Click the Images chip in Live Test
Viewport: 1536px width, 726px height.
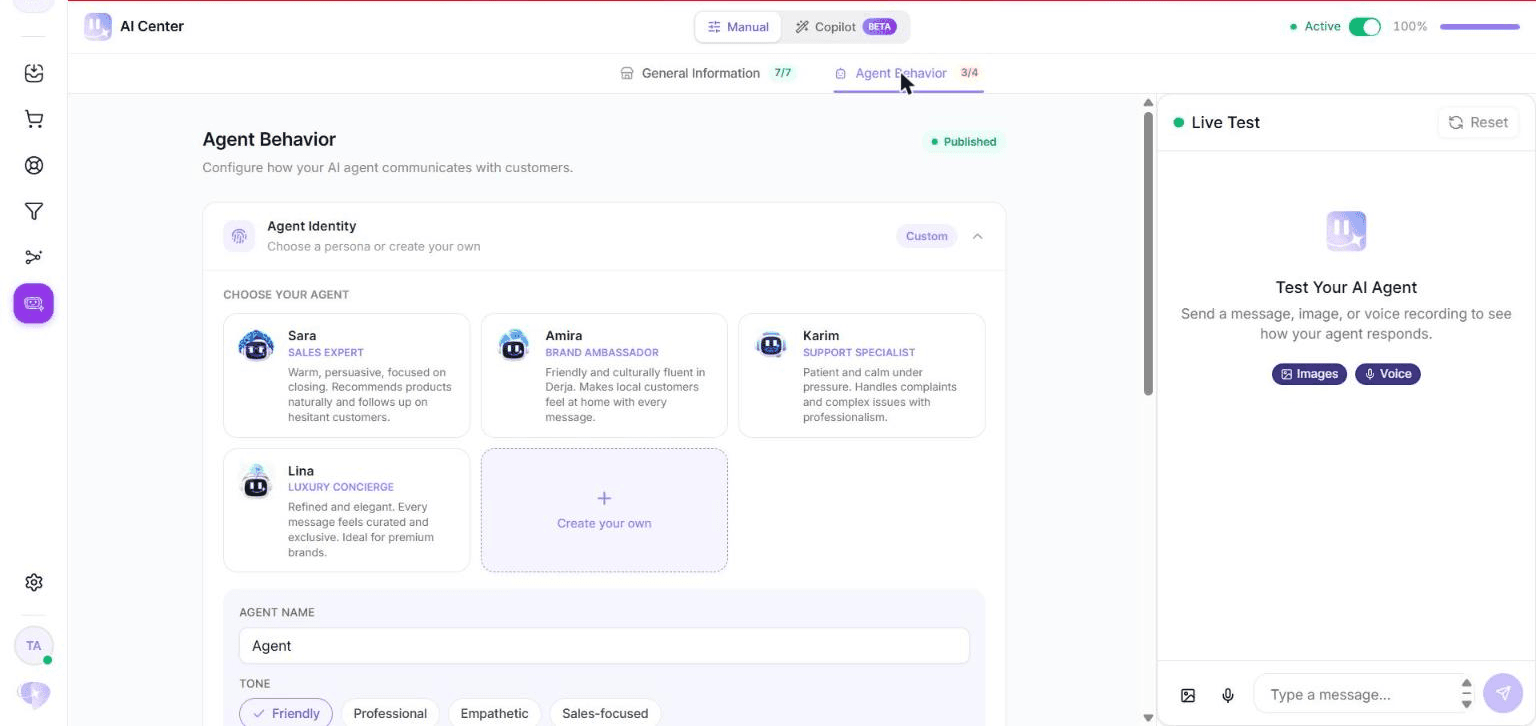point(1309,374)
